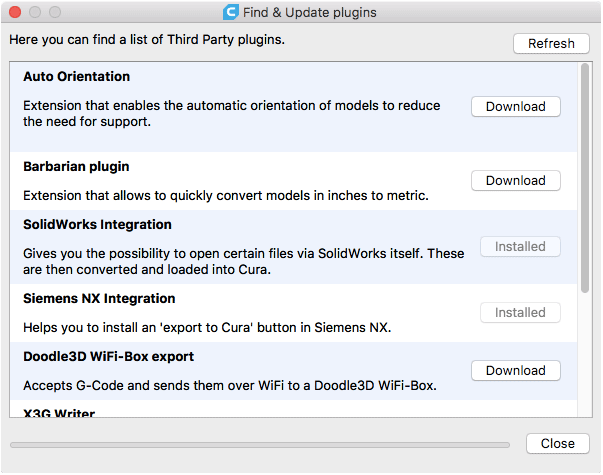Select the Siemens NX Integration entry title
Image resolution: width=603 pixels, height=475 pixels.
[99, 299]
